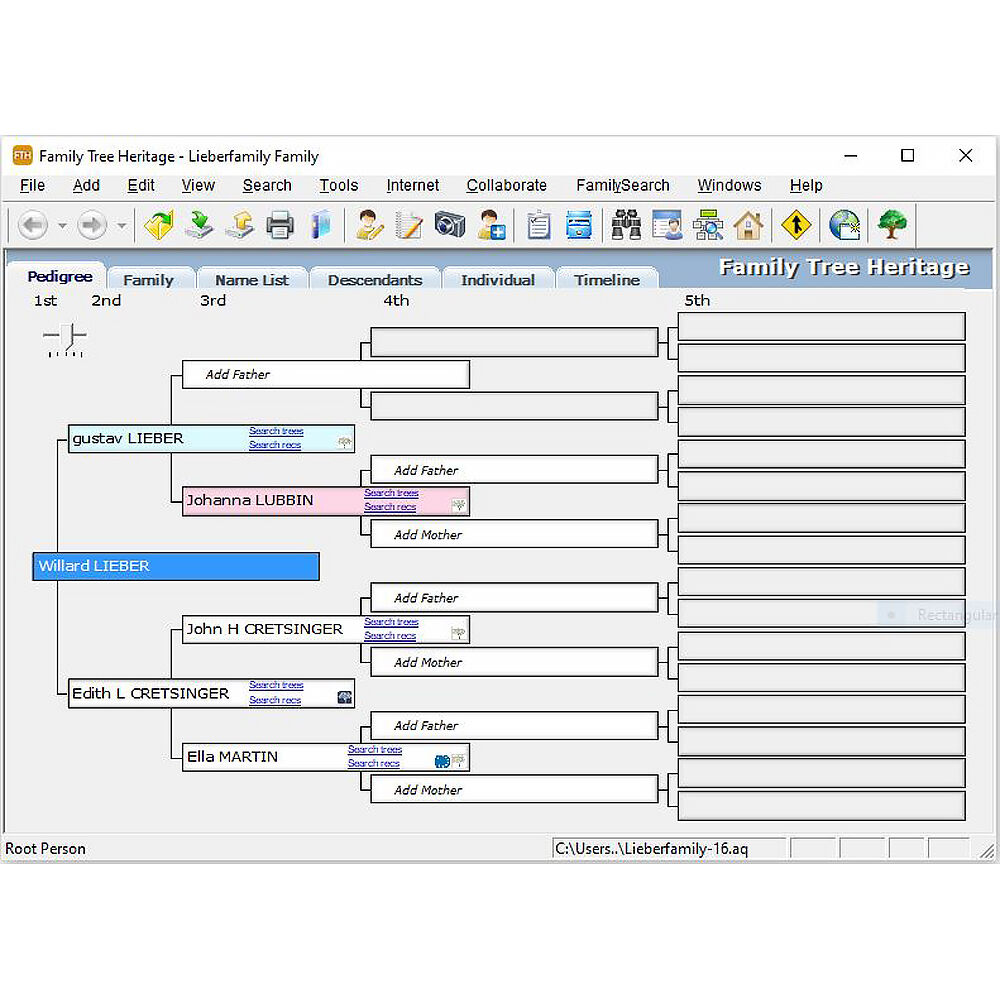Screen dimensions: 1000x1000
Task: Click Add Father for John H CRETSINGER
Action: click(514, 598)
